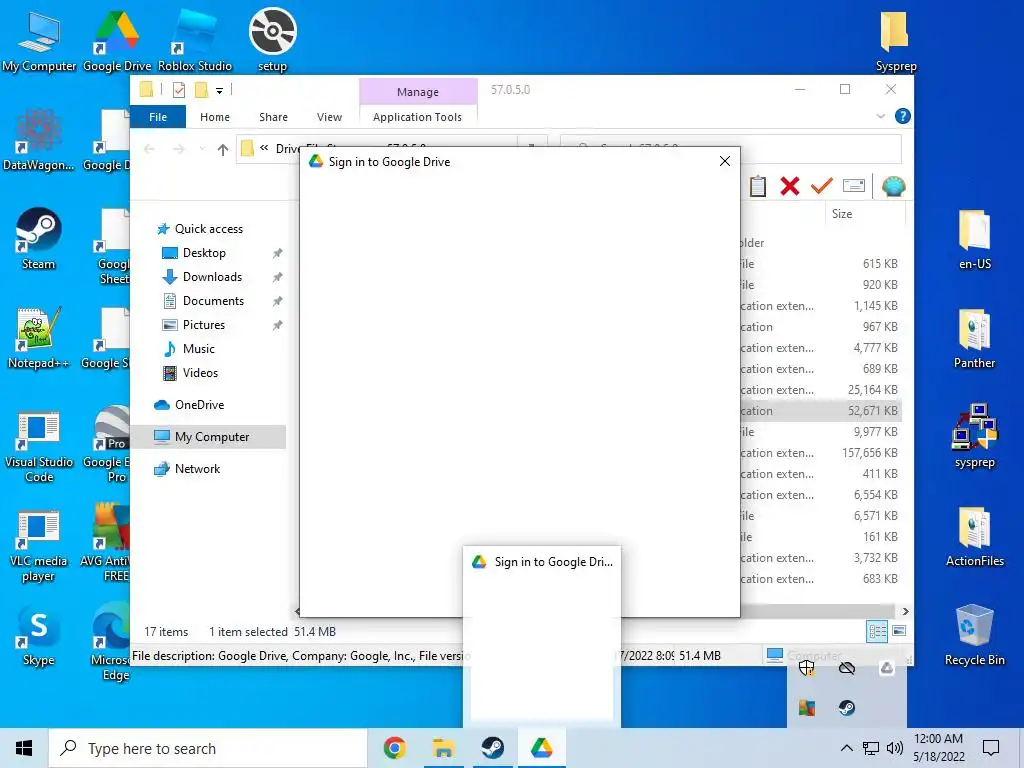Open Music in the navigation pane
Screen dimensions: 1024x768
click(x=199, y=349)
